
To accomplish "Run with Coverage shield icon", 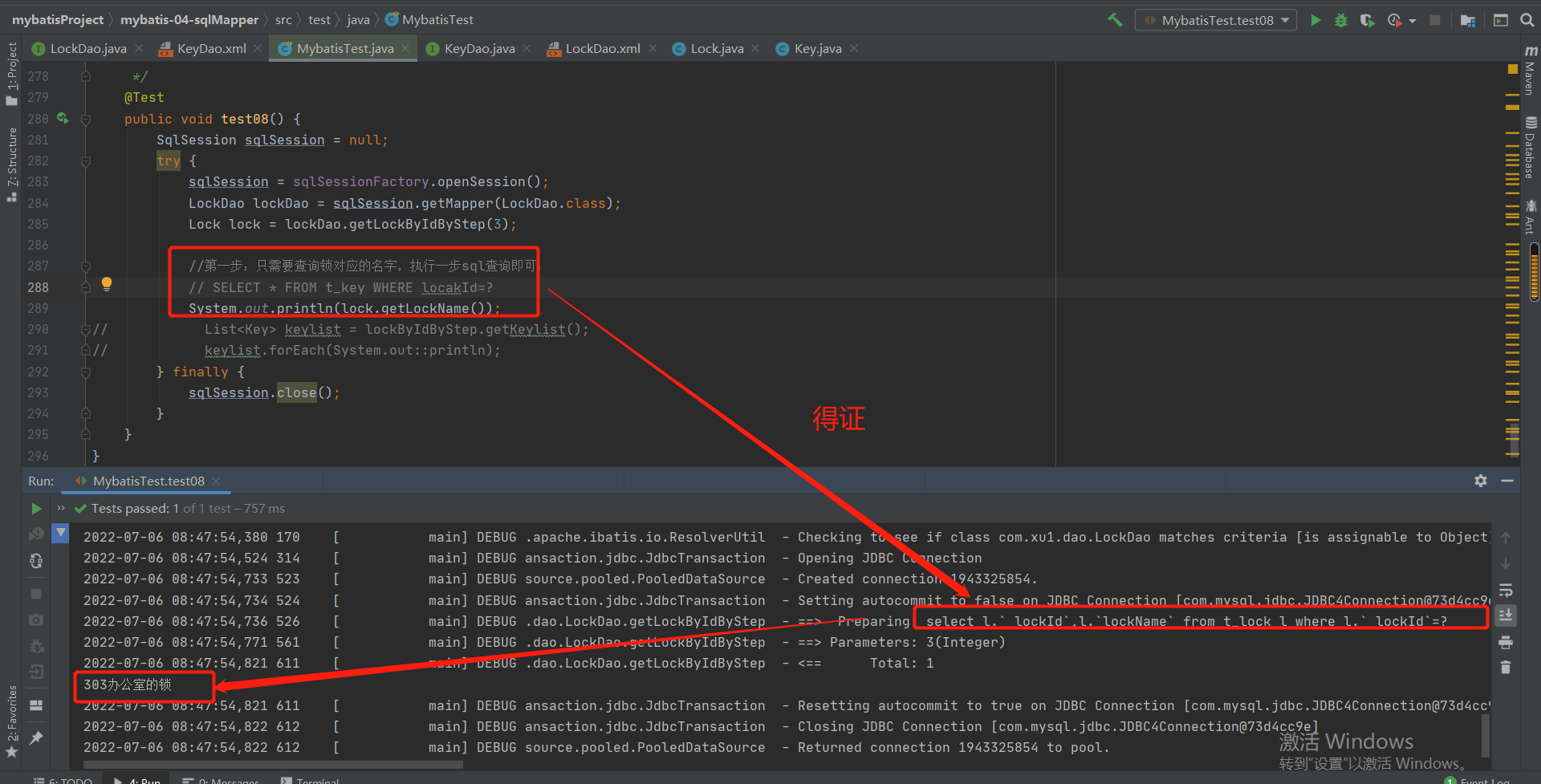I will [x=1367, y=20].
